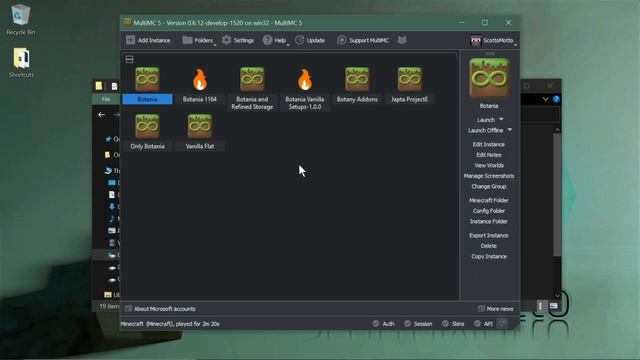Click back arrow in File Explorer
Screen dimensions: 640x360
[x=101, y=115]
